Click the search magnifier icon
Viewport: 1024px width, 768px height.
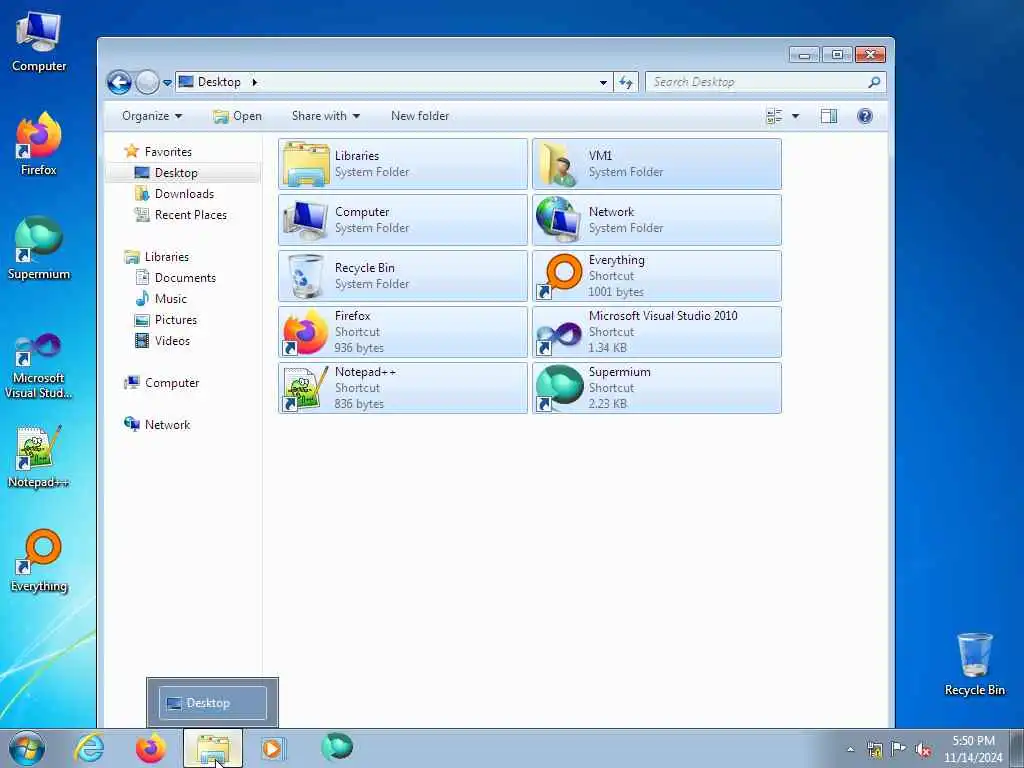874,82
